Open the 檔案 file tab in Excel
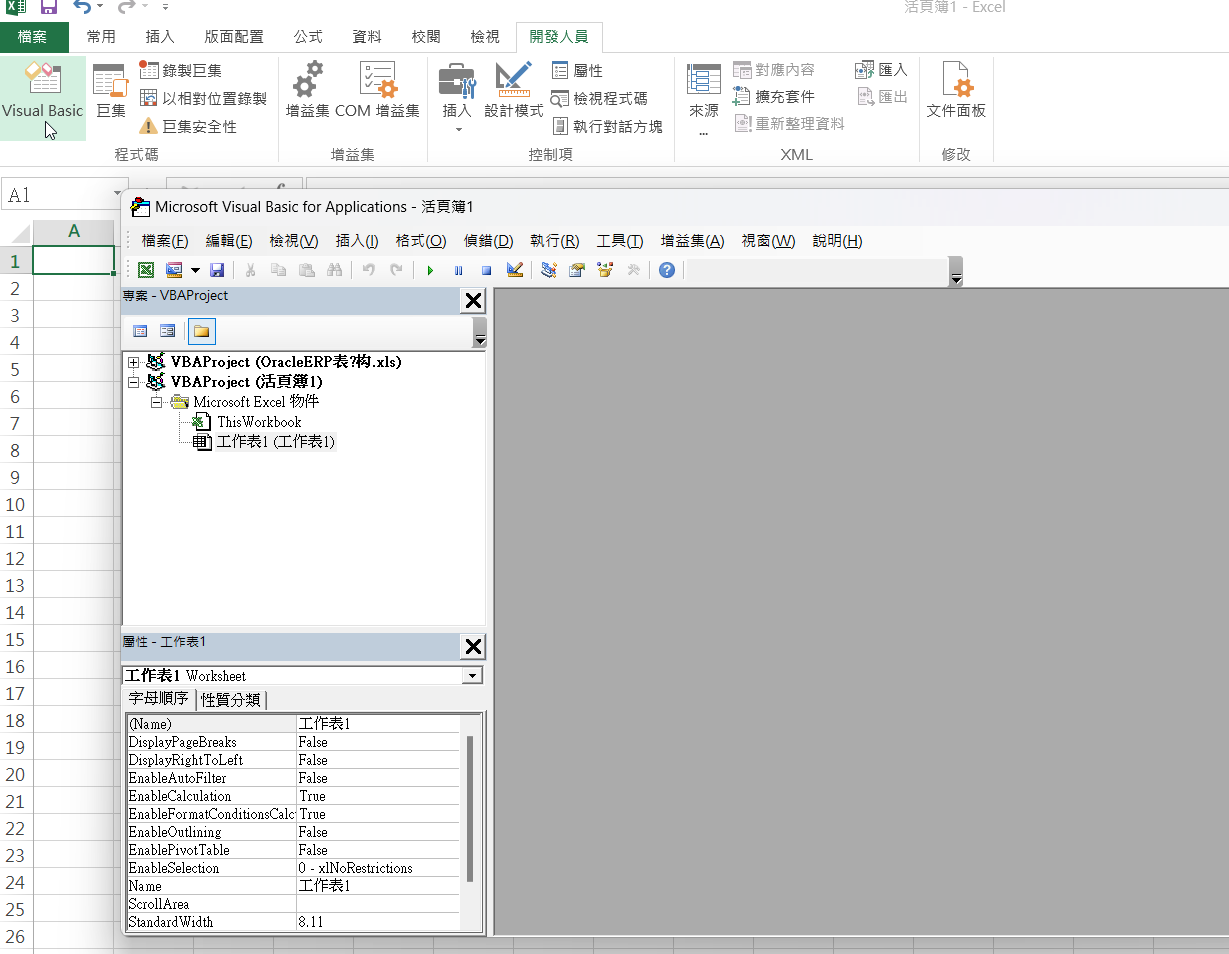The height and width of the screenshot is (954, 1229). (x=33, y=37)
